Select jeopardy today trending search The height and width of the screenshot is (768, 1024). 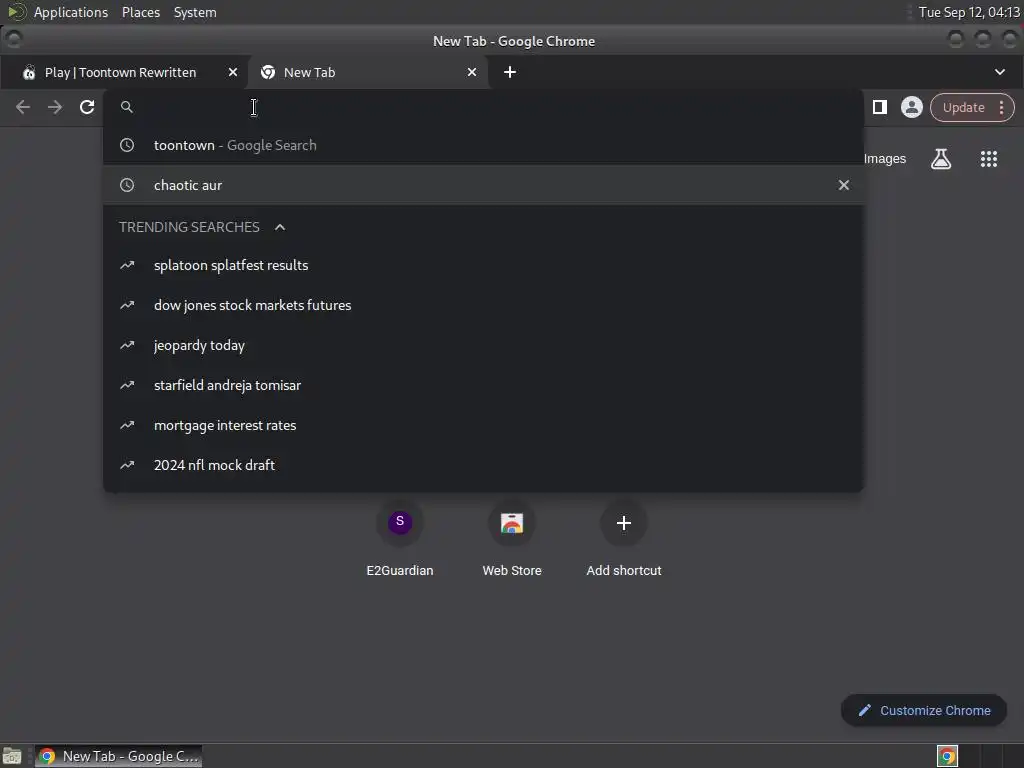point(483,345)
